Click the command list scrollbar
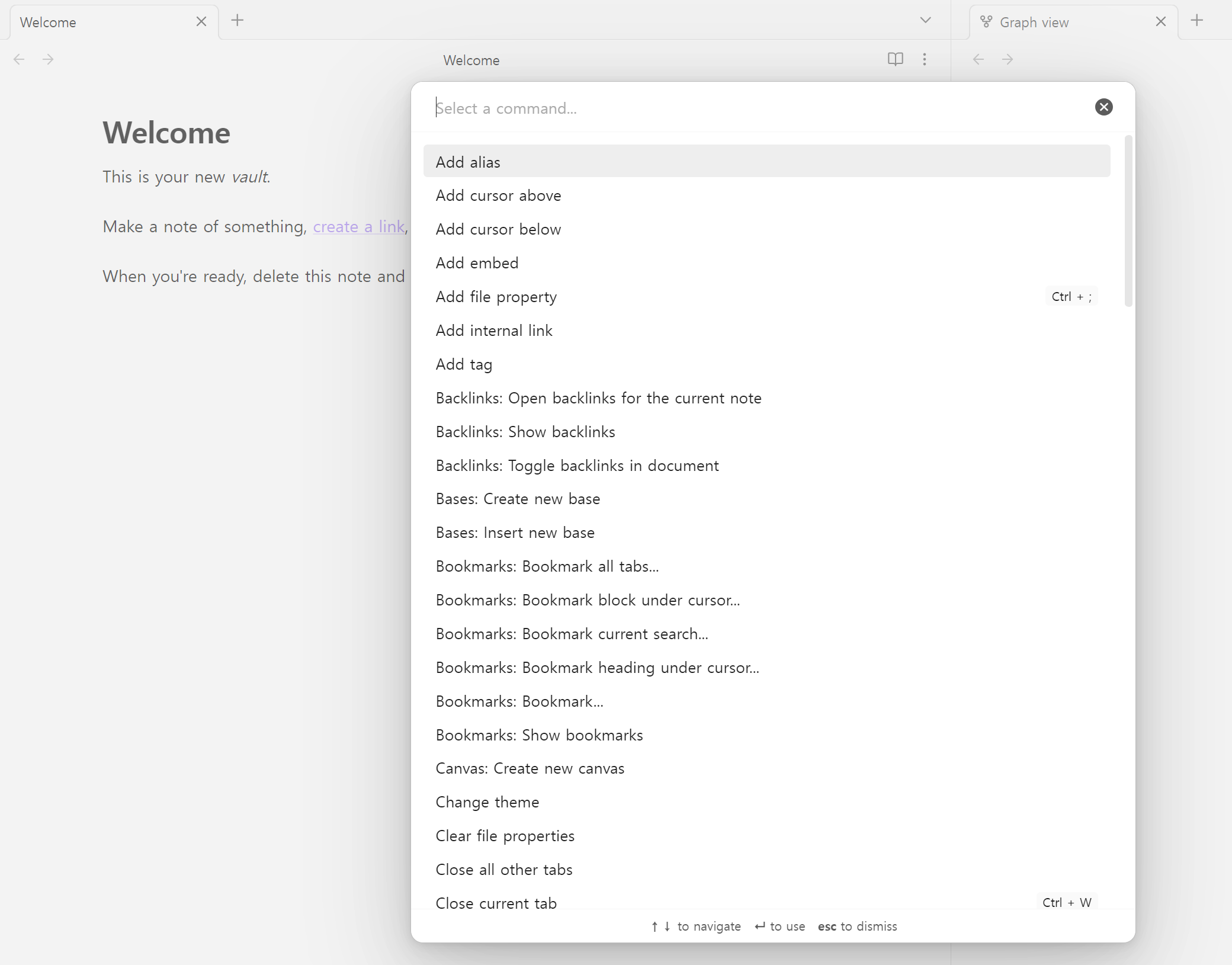1232x965 pixels. point(1128,221)
